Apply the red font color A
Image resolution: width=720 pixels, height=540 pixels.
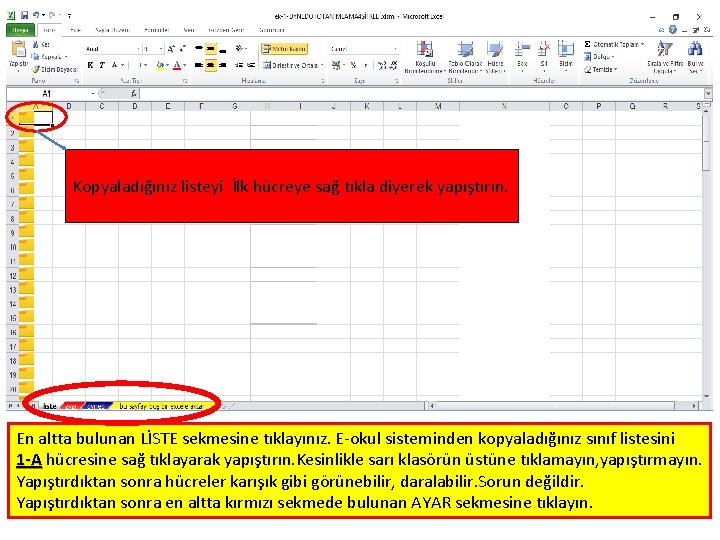pos(177,65)
